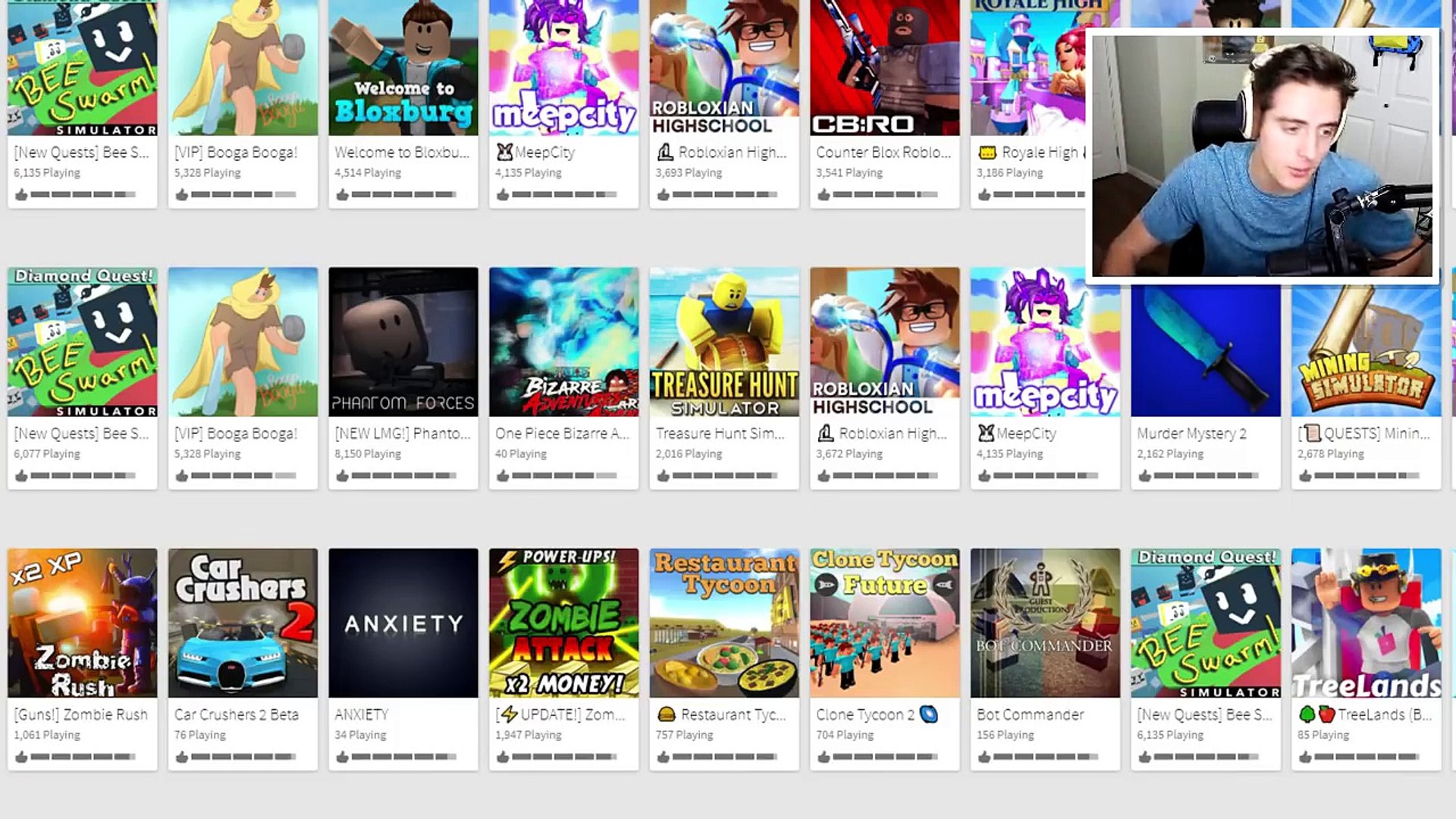
Task: Click the Treasure Hunt Simulator thumbnail
Action: coord(723,341)
